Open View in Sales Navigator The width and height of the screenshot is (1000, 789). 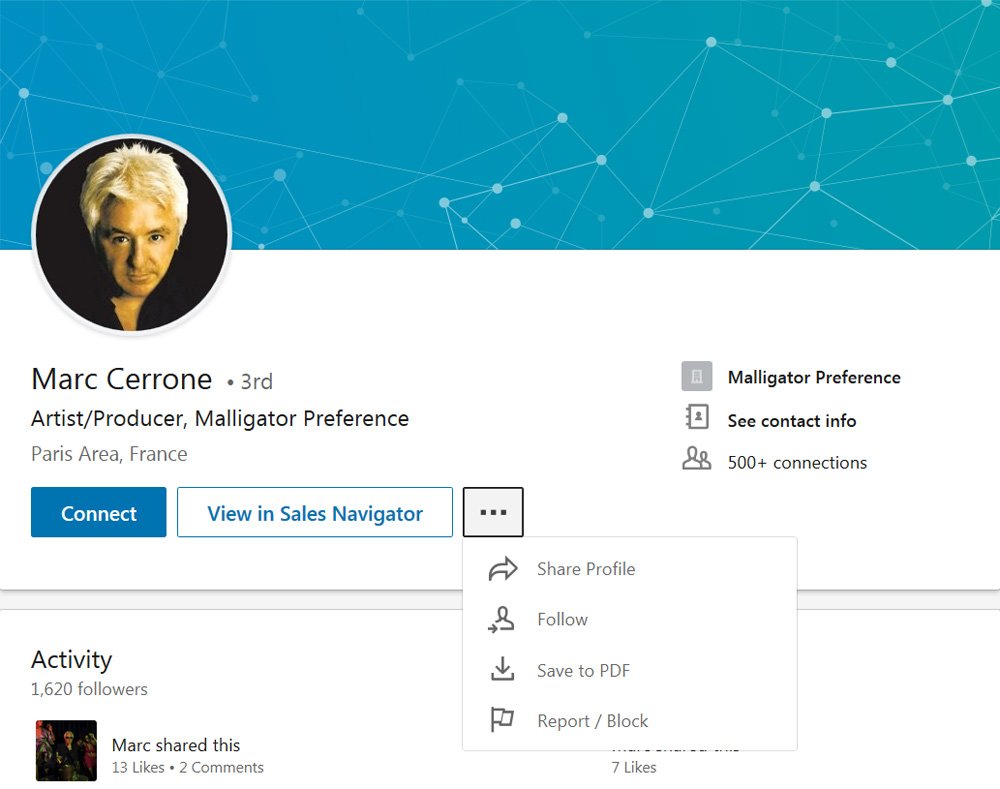(x=315, y=512)
